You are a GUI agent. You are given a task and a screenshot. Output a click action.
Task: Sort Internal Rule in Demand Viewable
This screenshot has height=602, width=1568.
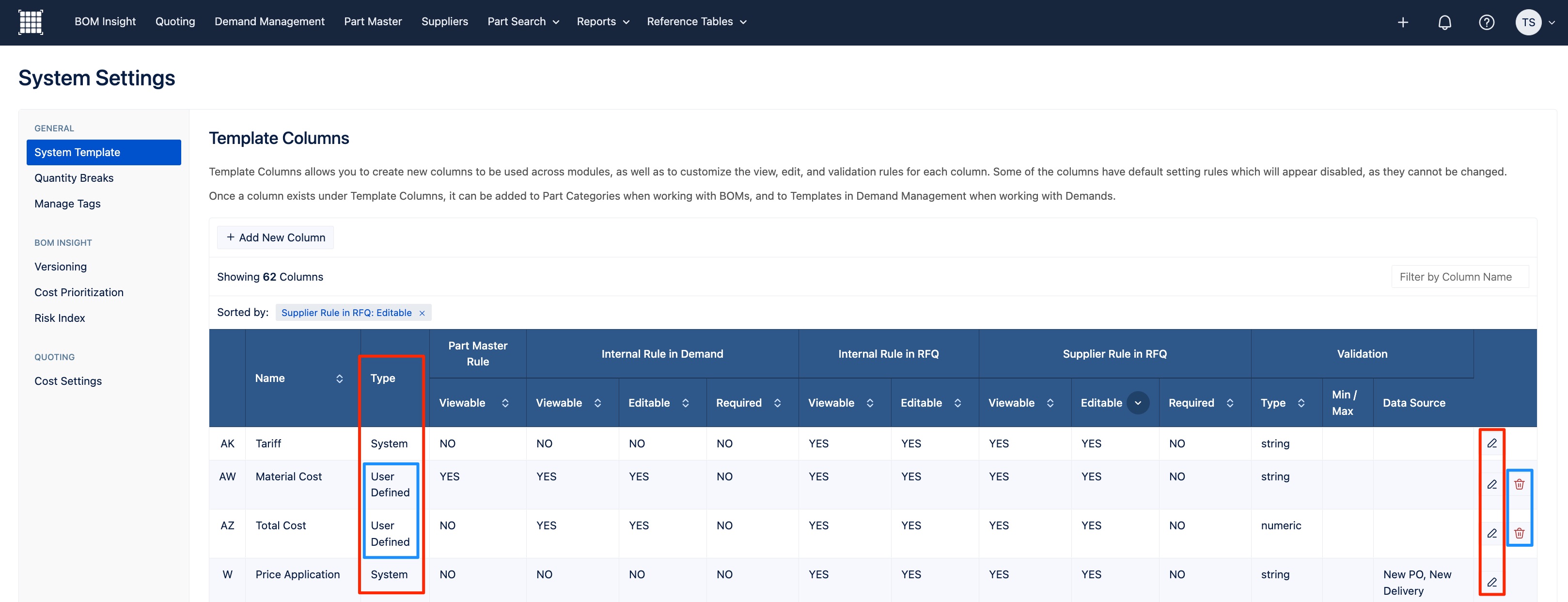pos(598,403)
